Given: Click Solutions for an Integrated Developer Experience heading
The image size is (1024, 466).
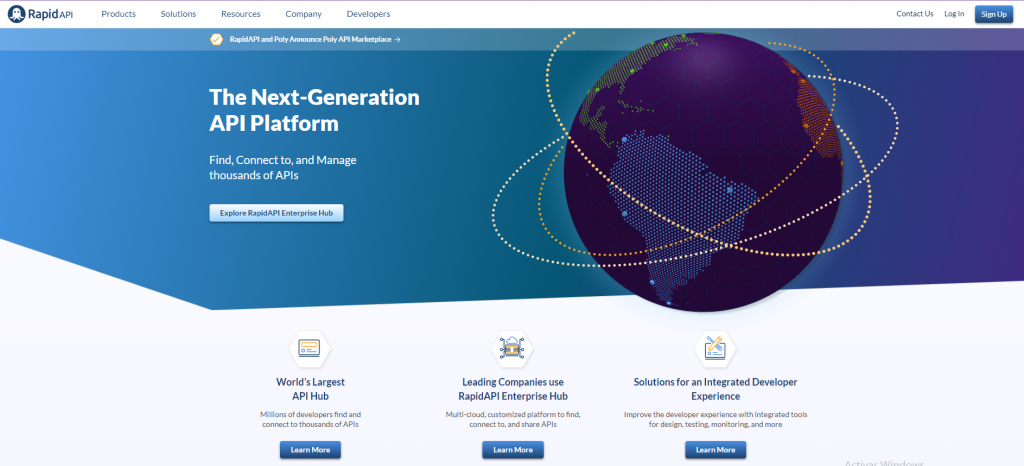Looking at the screenshot, I should pos(715,389).
